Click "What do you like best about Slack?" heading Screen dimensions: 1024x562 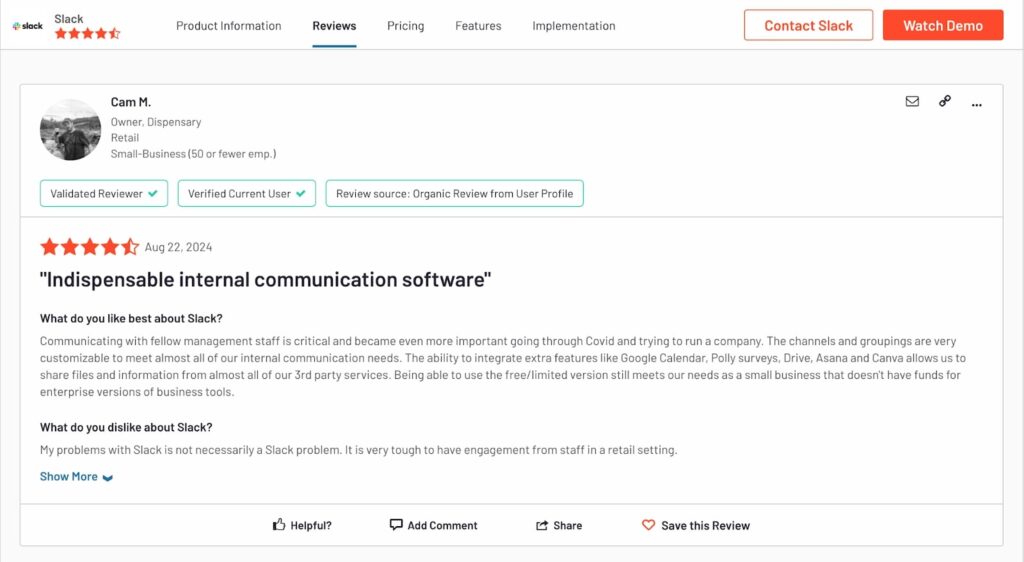pyautogui.click(x=131, y=318)
